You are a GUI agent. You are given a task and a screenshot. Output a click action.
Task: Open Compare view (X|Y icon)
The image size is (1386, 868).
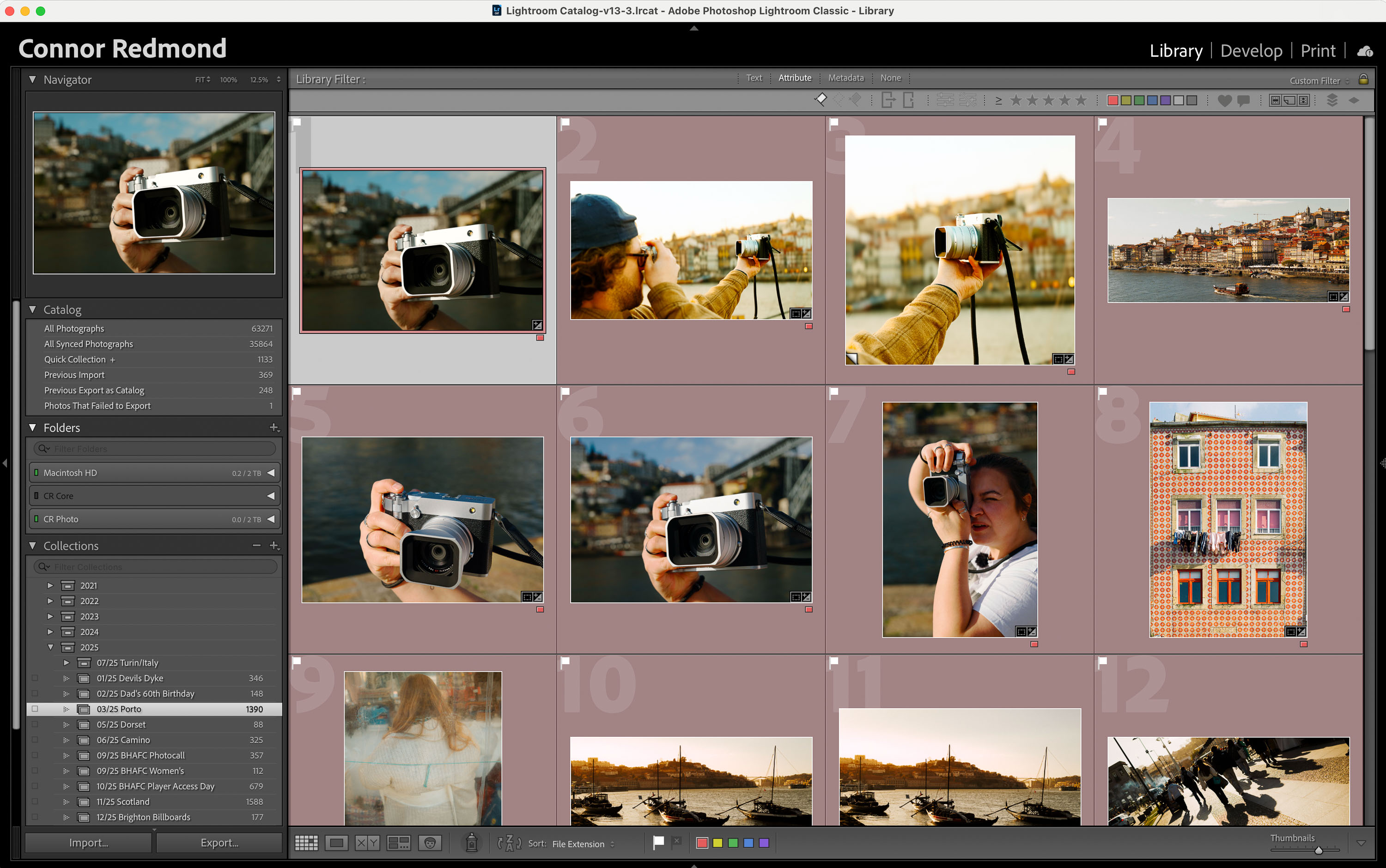(x=367, y=843)
